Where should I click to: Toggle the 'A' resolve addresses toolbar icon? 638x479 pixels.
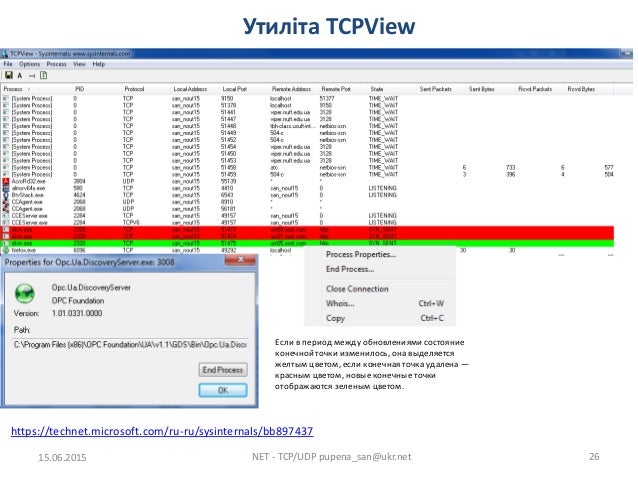[20, 76]
